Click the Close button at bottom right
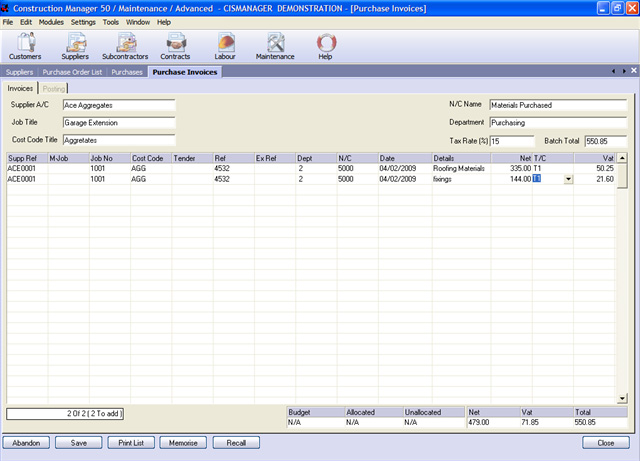 (606, 443)
